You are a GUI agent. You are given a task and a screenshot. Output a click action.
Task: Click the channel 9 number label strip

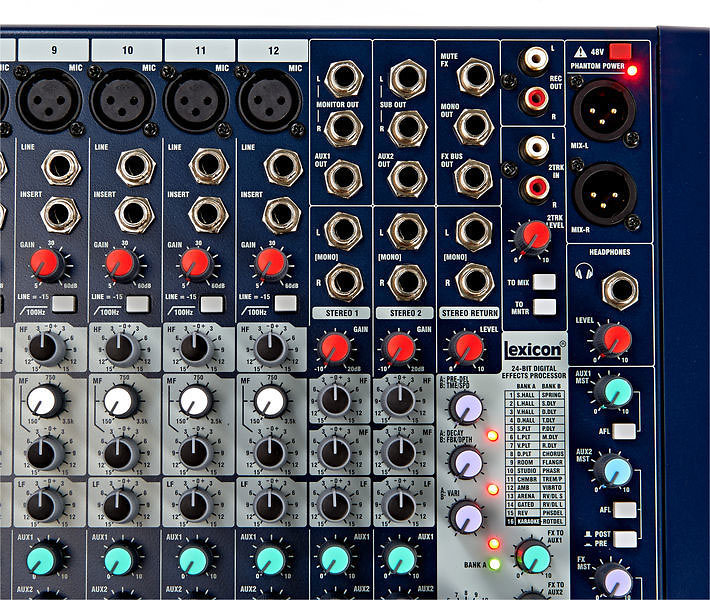point(53,50)
